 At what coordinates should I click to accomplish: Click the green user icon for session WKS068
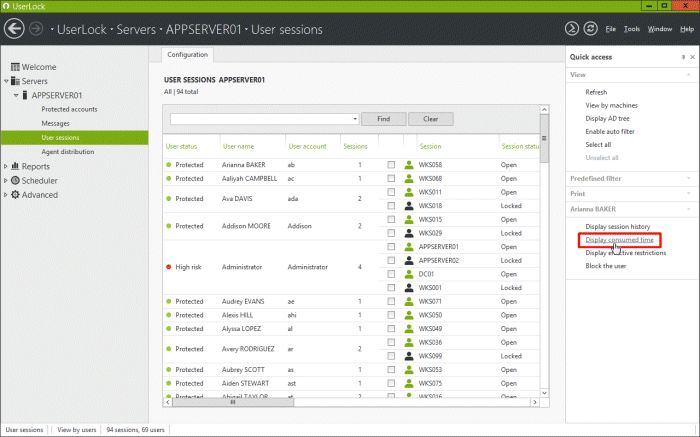[409, 178]
